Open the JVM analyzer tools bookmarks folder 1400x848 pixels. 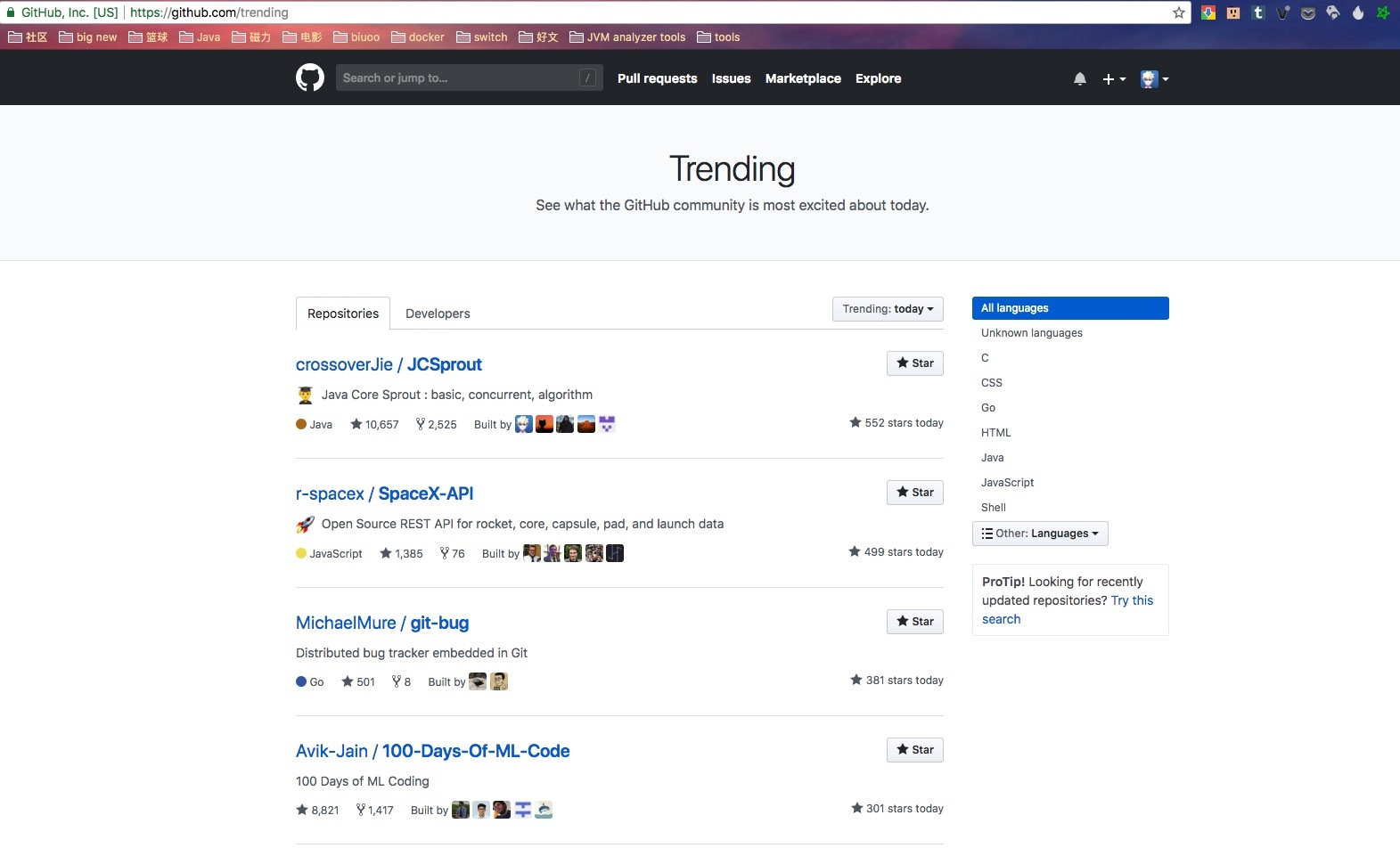(x=627, y=37)
